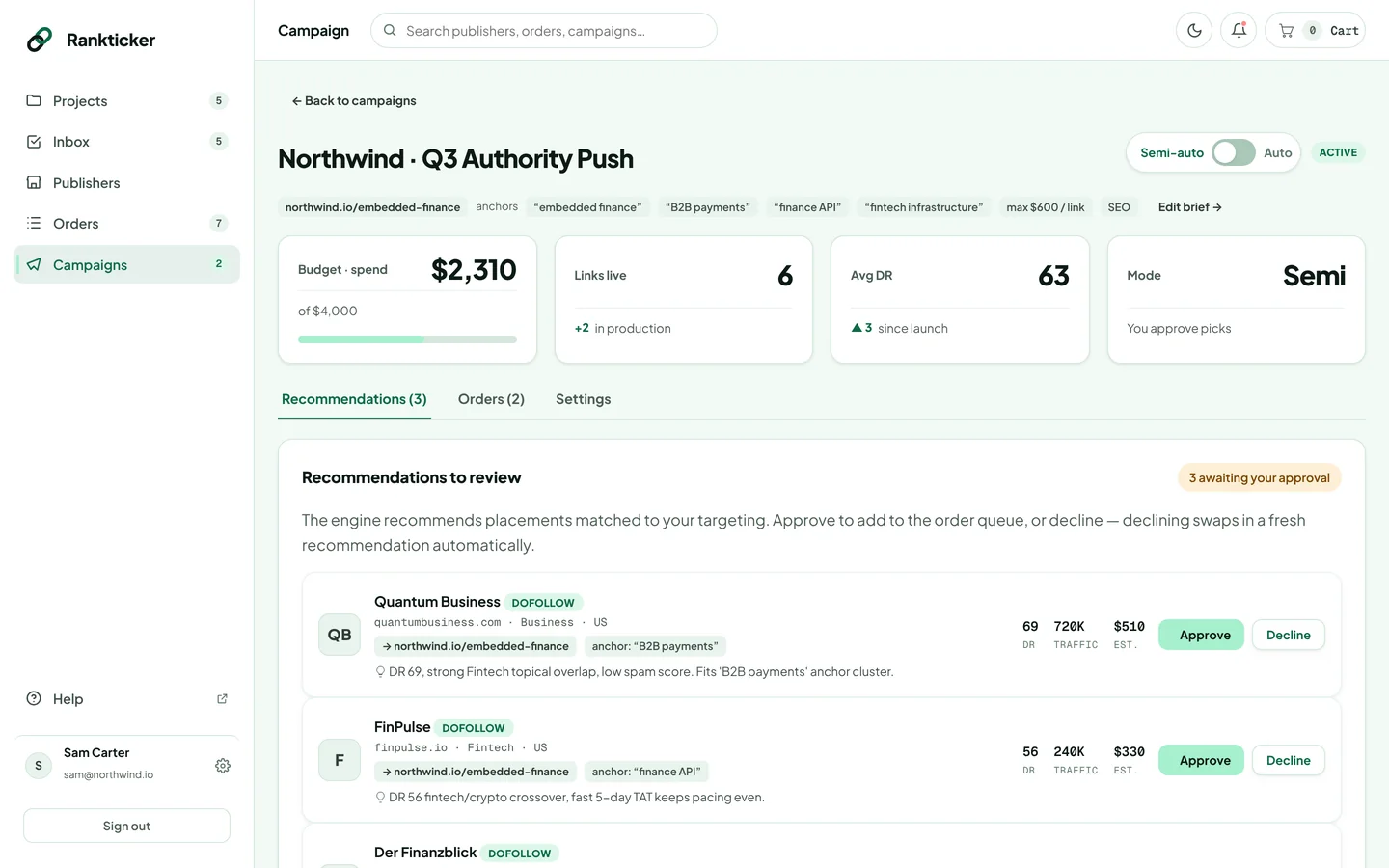Switch Semi-auto to Auto toggle
The image size is (1389, 868).
coord(1234,152)
